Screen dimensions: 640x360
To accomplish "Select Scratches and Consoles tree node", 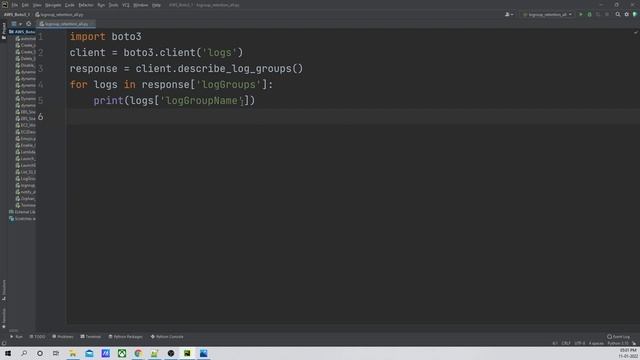I will click(22, 219).
